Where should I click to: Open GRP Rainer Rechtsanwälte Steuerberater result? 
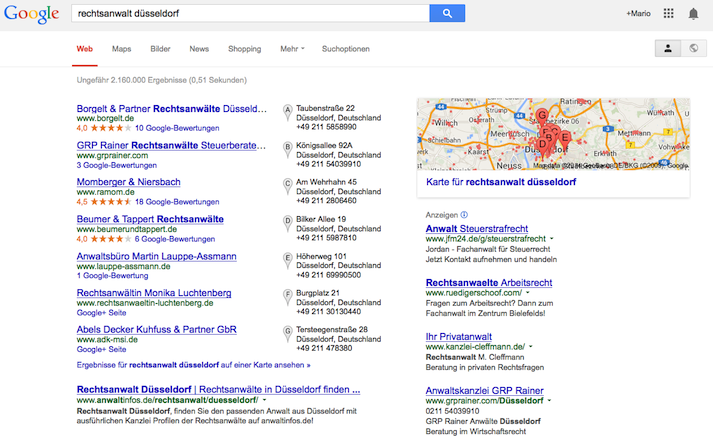[171, 145]
